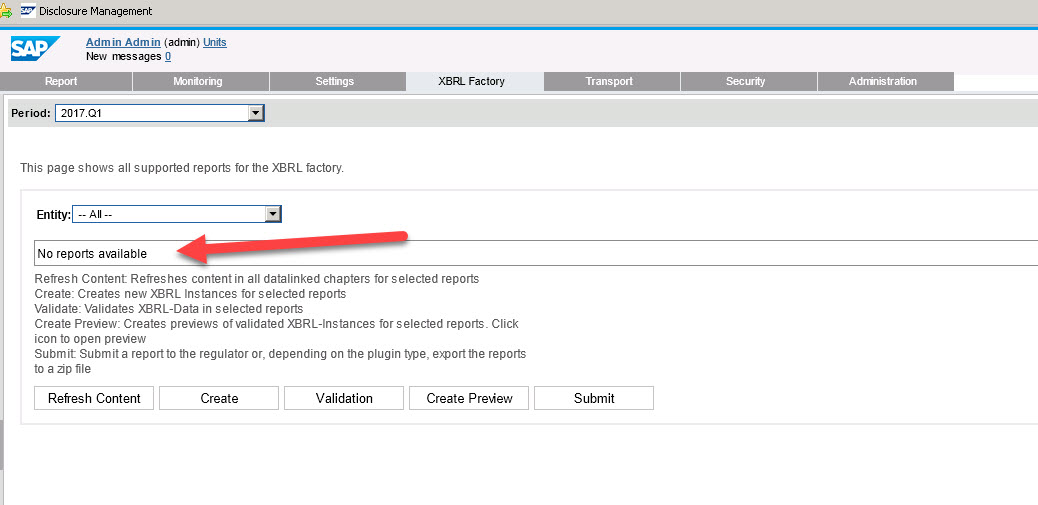The width and height of the screenshot is (1038, 505).
Task: Click the 'New messages' label text
Action: click(x=124, y=57)
